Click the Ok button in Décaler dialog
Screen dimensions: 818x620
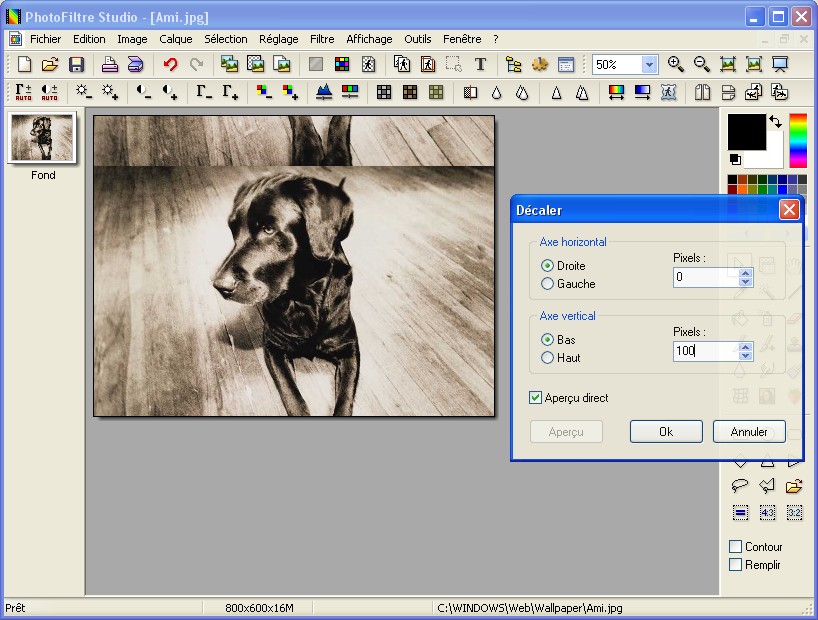(666, 432)
